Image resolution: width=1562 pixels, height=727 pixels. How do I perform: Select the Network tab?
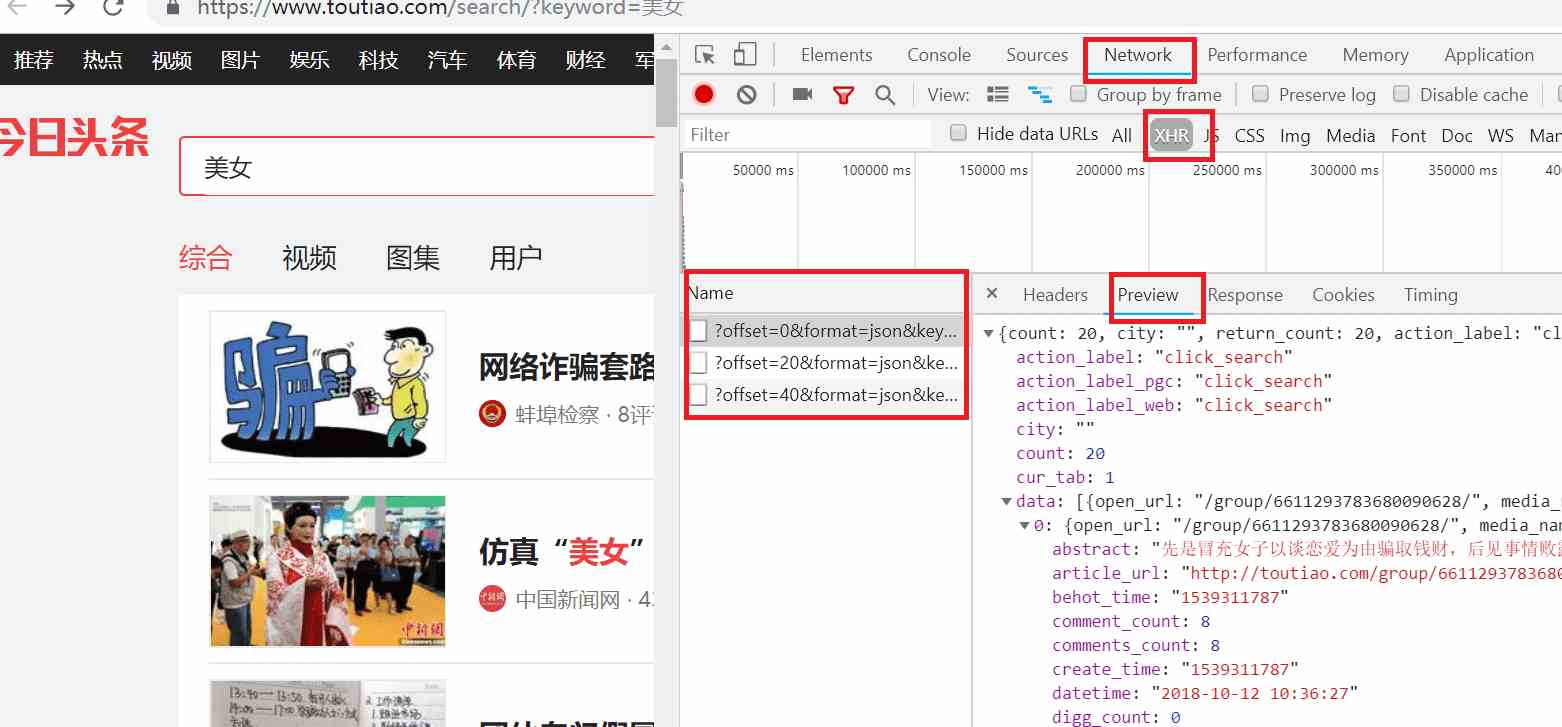coord(1138,55)
